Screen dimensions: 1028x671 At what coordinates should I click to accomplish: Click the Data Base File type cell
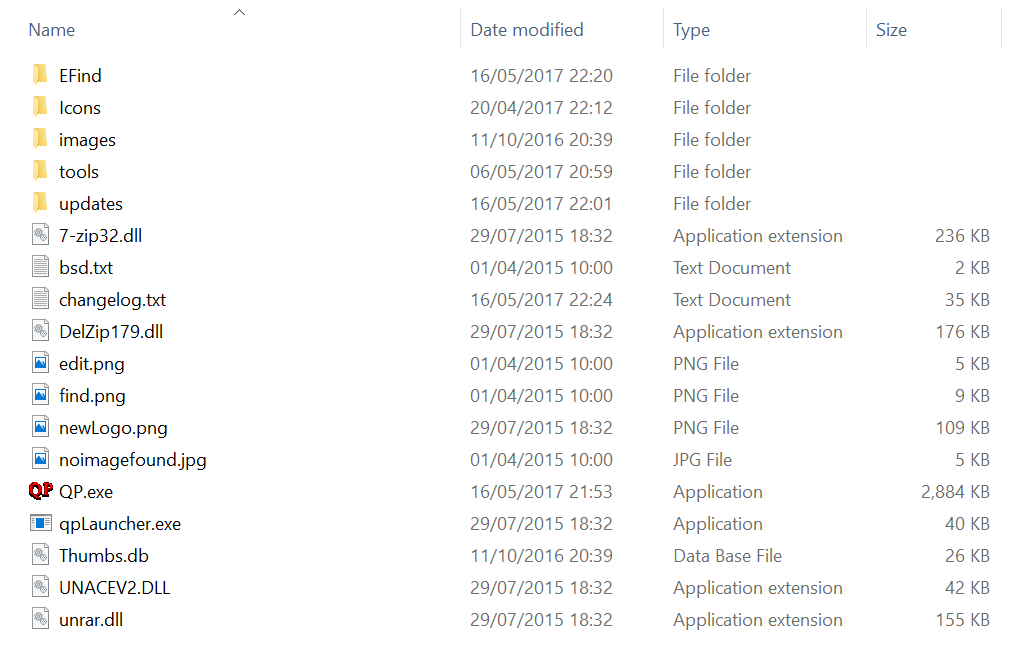click(727, 556)
